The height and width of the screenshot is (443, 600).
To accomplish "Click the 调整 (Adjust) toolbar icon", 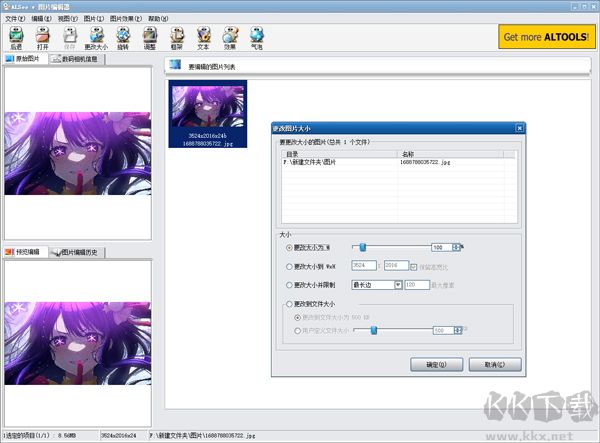I will (x=149, y=36).
